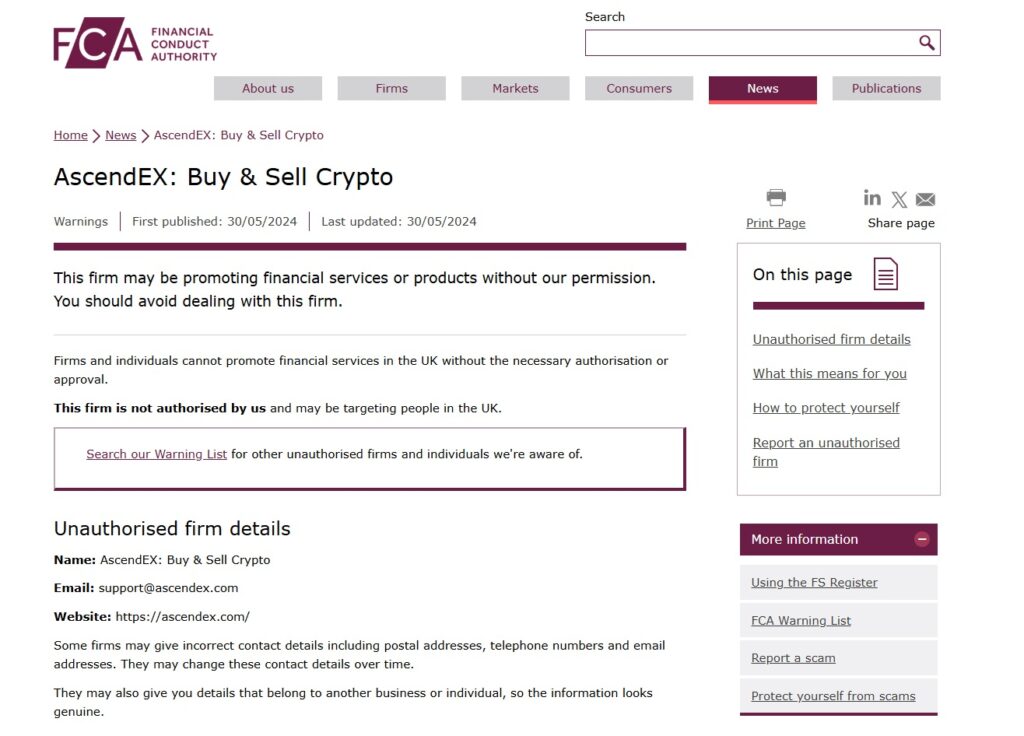
Task: Open the Publications menu
Action: [886, 88]
